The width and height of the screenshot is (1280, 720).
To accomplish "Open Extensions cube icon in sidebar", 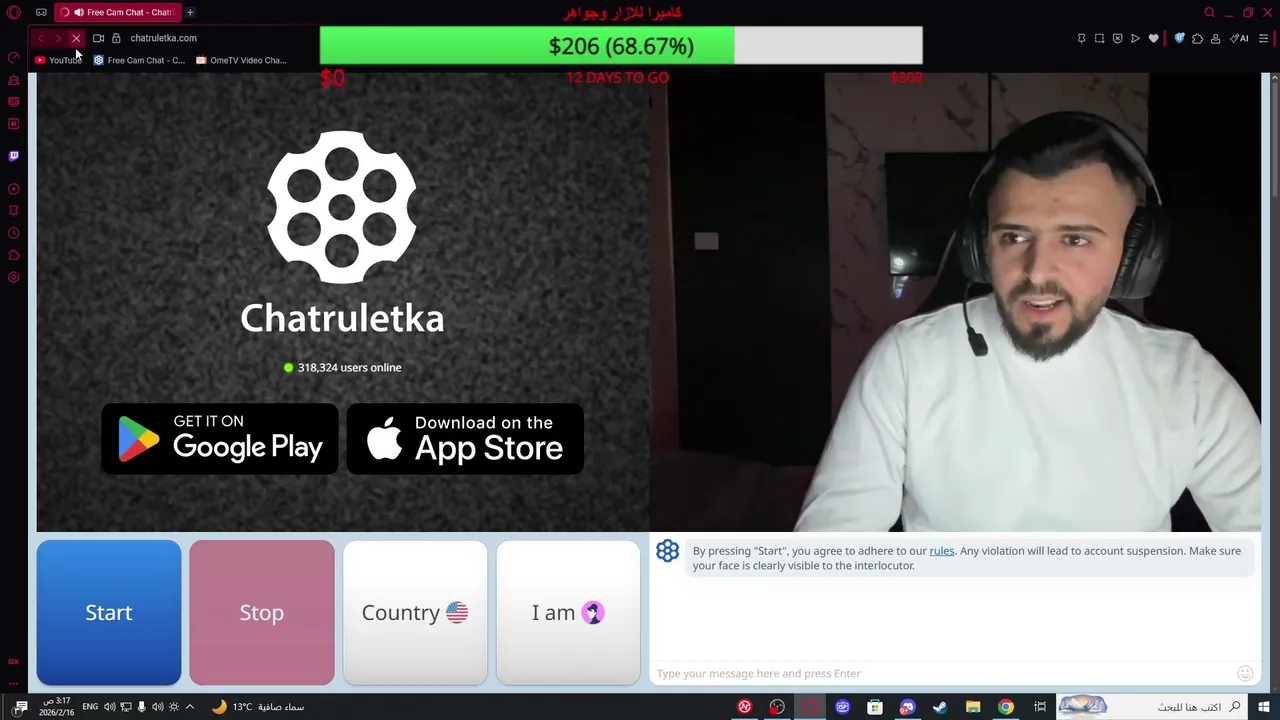I will [x=14, y=255].
